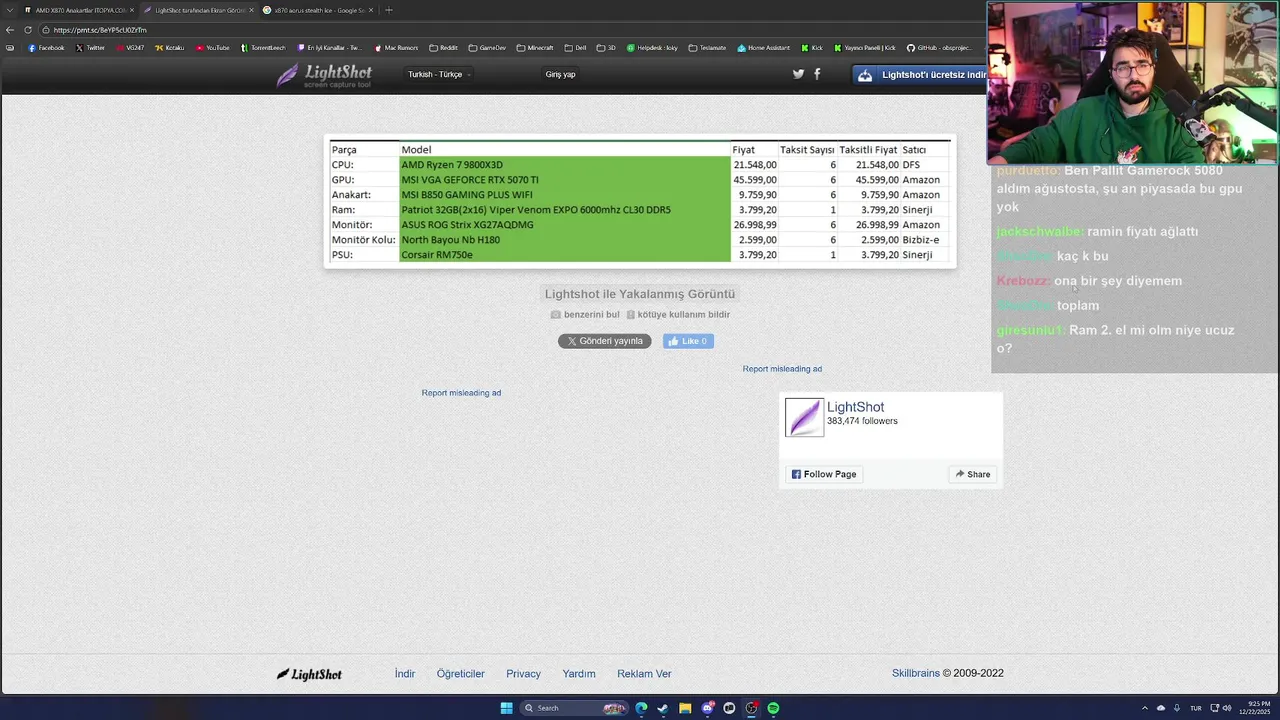Click the 383,474 followers text
Screen dimensions: 1280x720
[x=862, y=421]
